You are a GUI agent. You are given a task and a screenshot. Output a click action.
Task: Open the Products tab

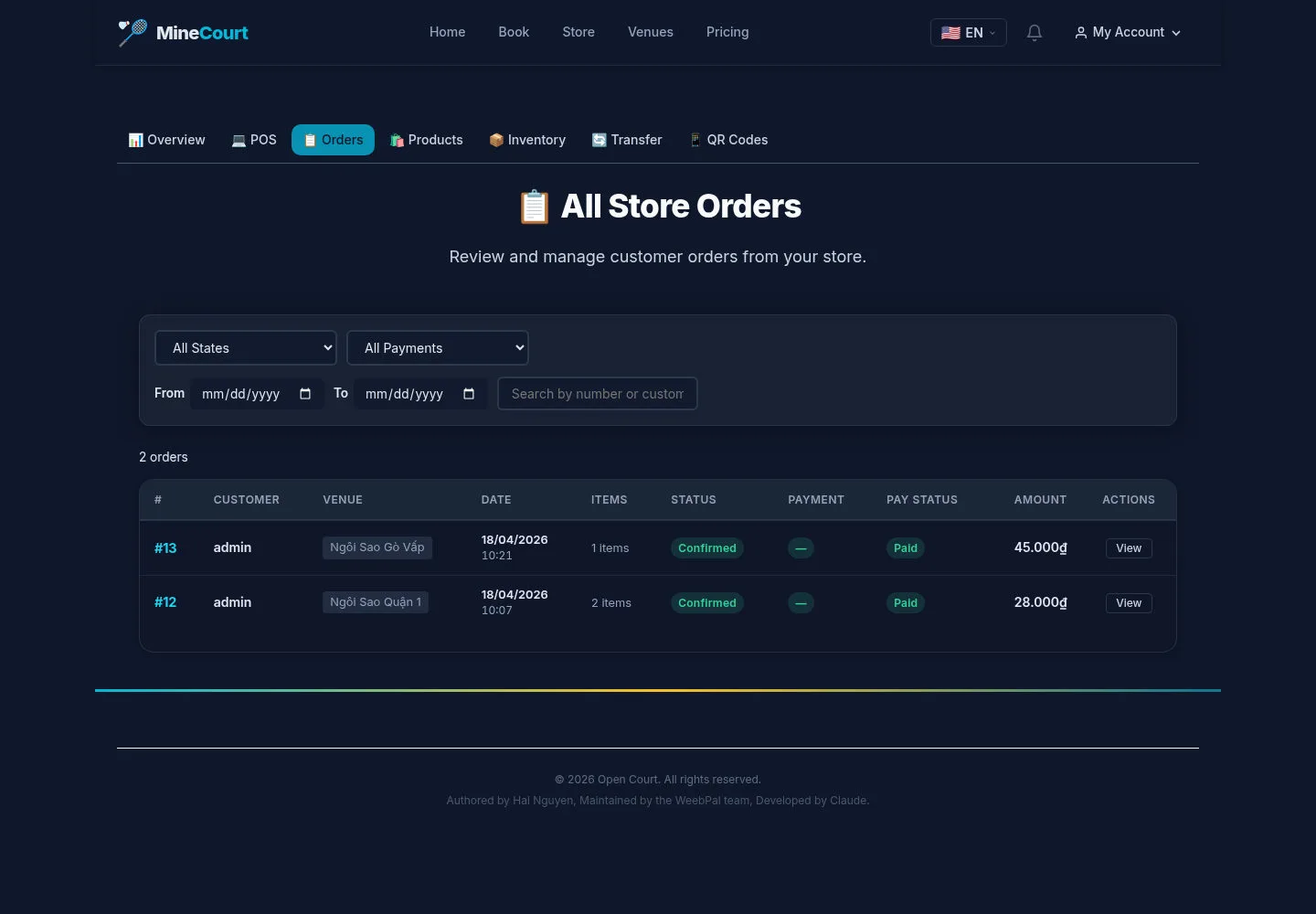[427, 140]
